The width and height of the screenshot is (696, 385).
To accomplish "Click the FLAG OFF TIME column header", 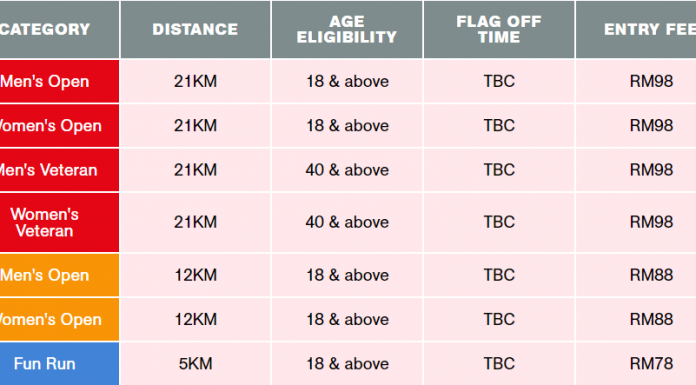I will 499,29.
